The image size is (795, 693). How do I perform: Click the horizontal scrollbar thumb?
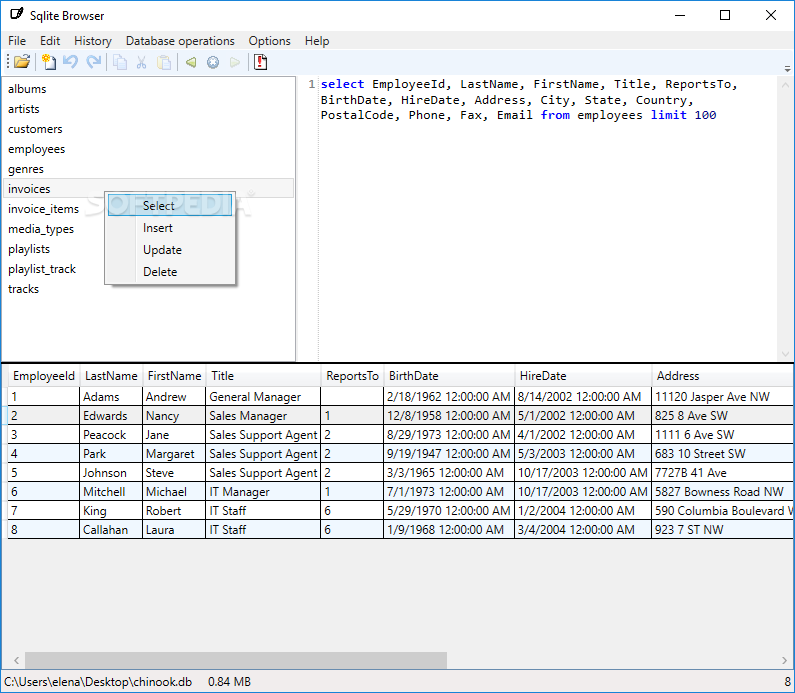pyautogui.click(x=236, y=660)
